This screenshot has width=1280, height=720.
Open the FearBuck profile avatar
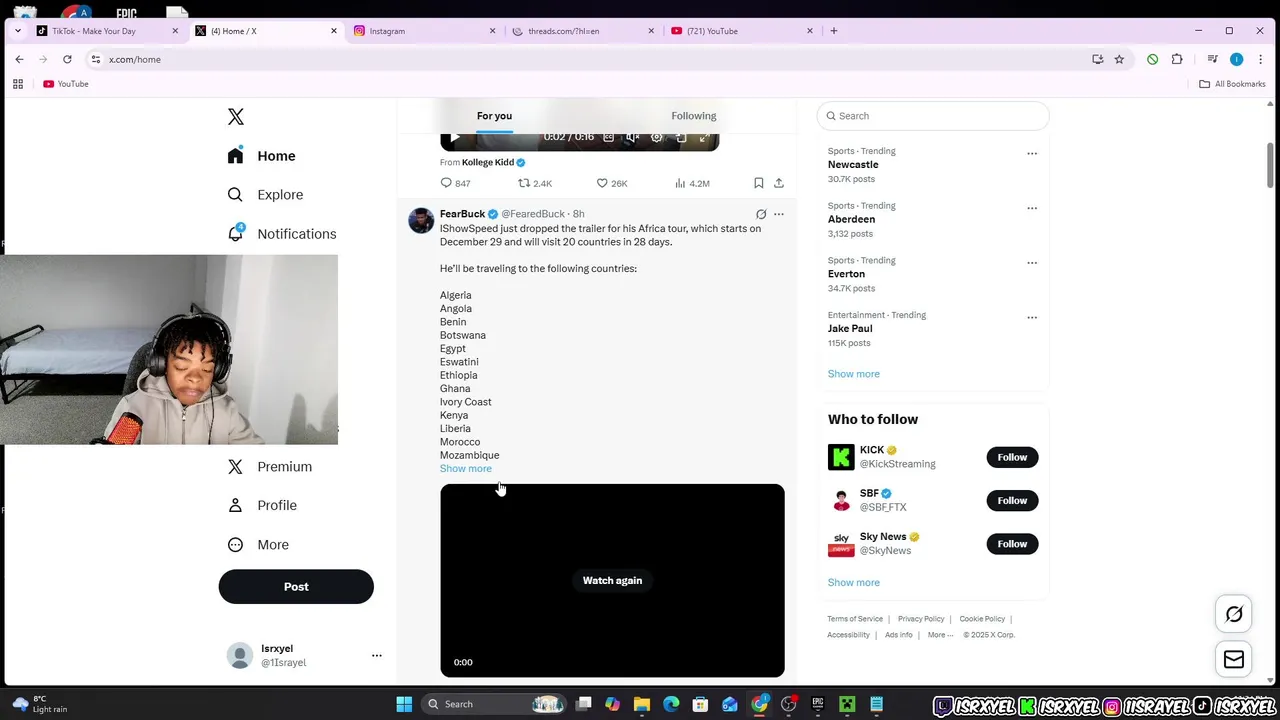coord(421,220)
